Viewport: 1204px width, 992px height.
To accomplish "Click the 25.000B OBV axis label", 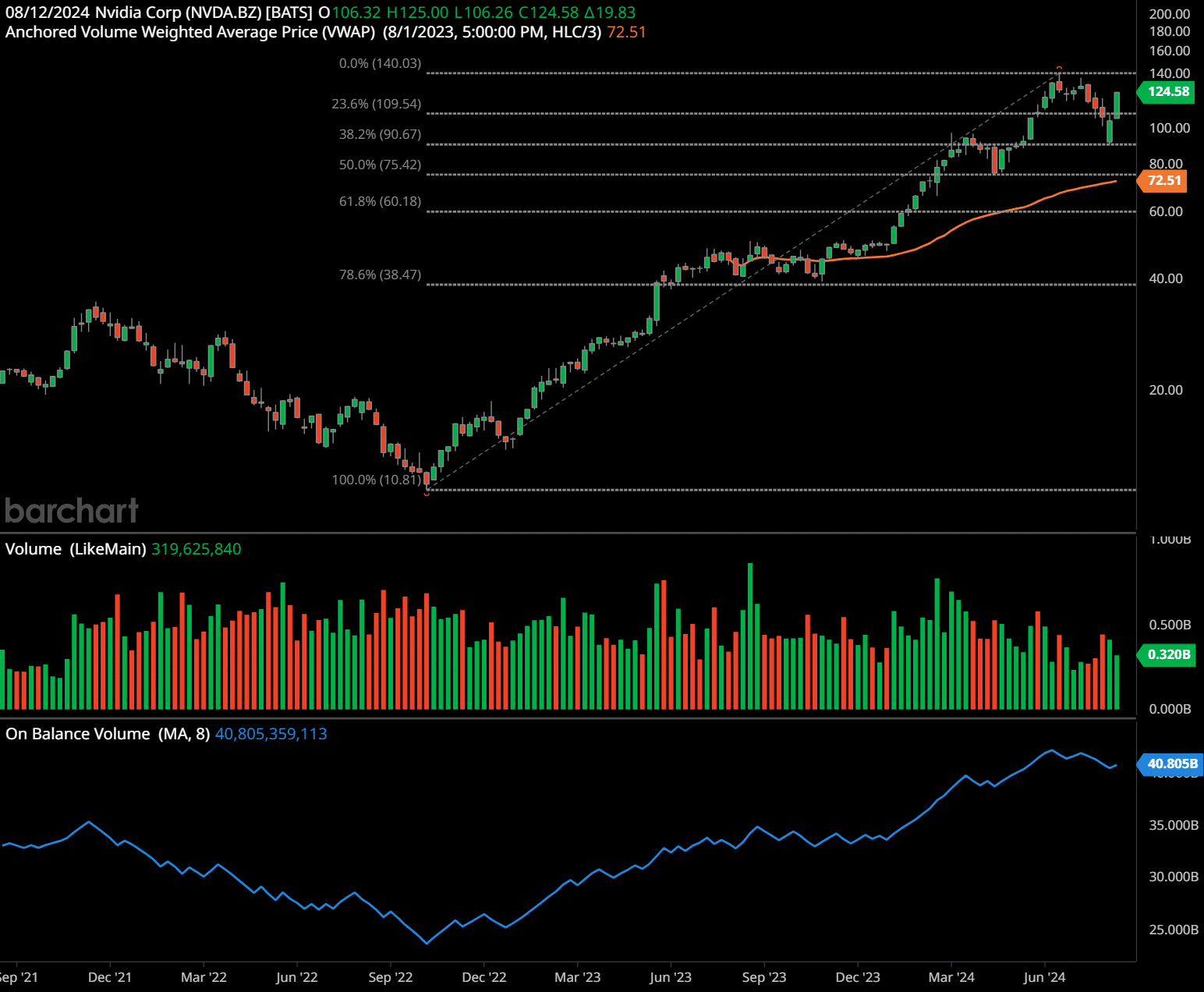I will [x=1174, y=930].
